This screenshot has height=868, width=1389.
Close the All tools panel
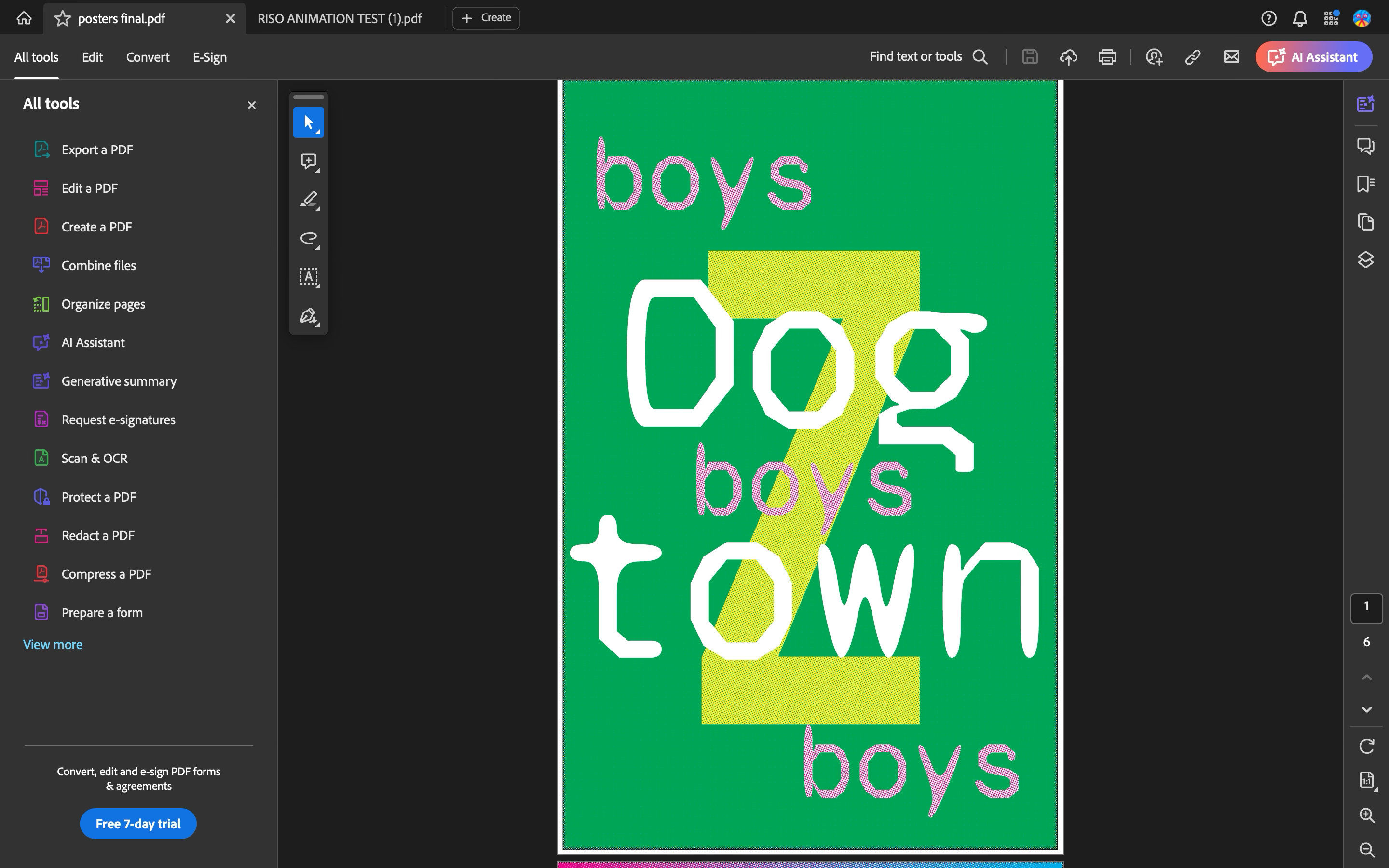coord(251,105)
